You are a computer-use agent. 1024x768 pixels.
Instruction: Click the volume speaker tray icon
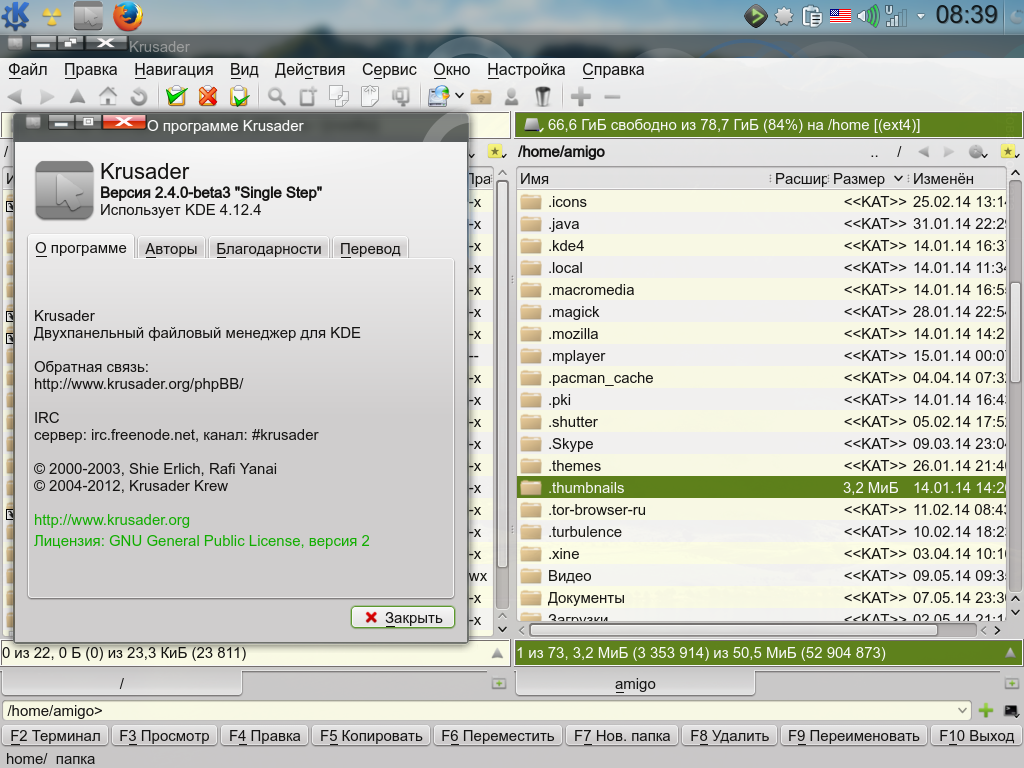pyautogui.click(x=867, y=16)
